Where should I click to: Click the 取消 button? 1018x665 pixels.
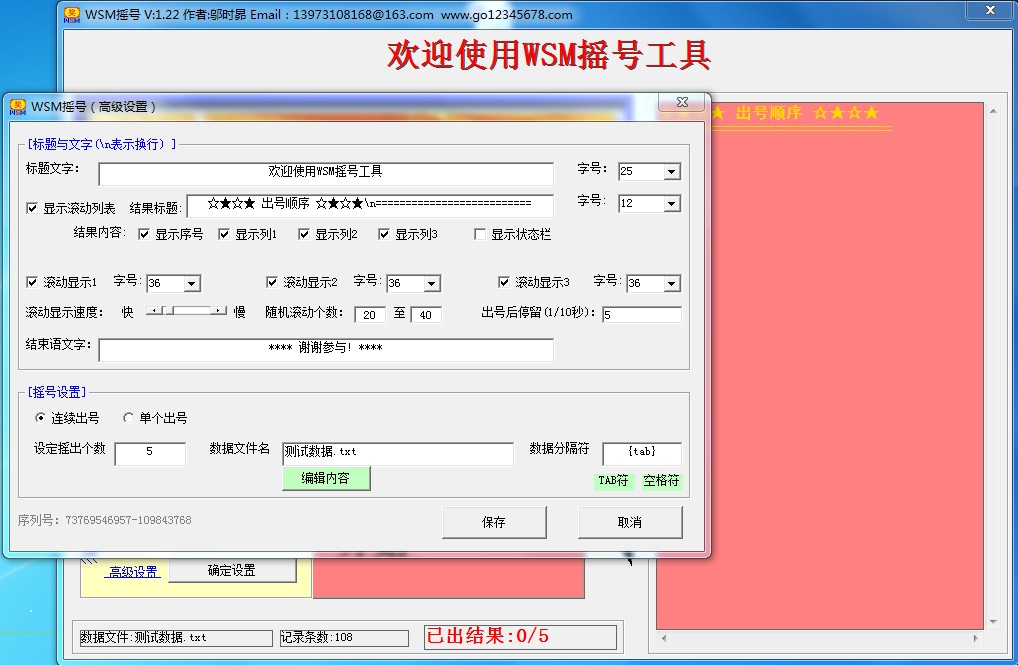click(x=630, y=522)
